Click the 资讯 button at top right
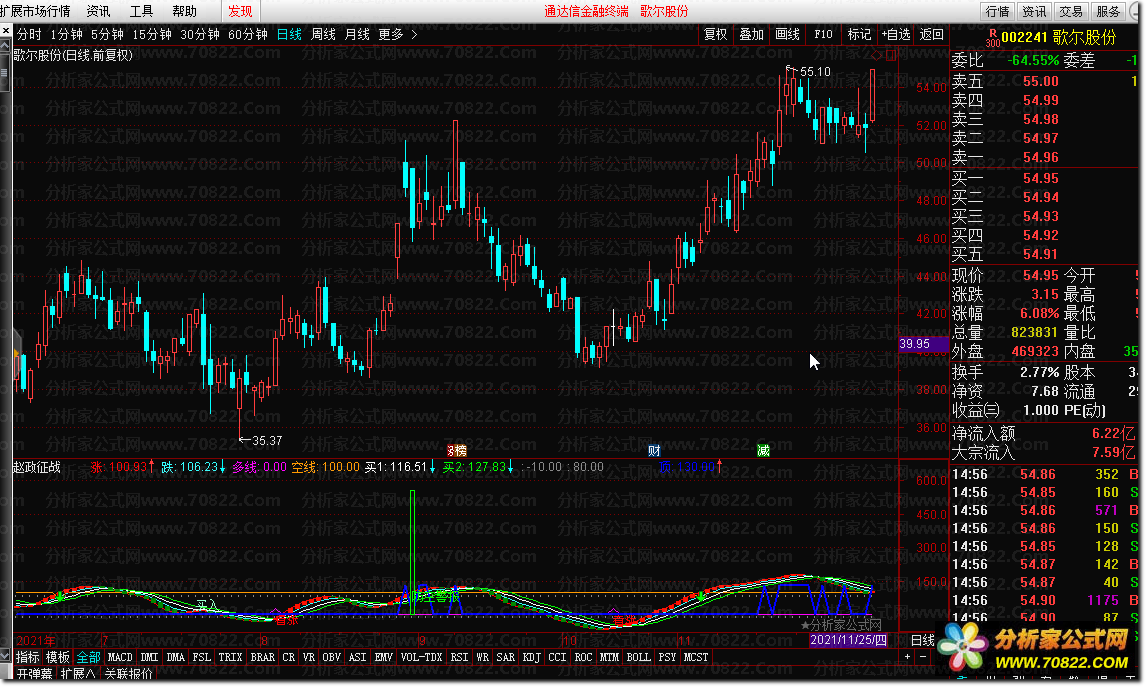Image resolution: width=1147 pixels, height=687 pixels. coord(1034,11)
